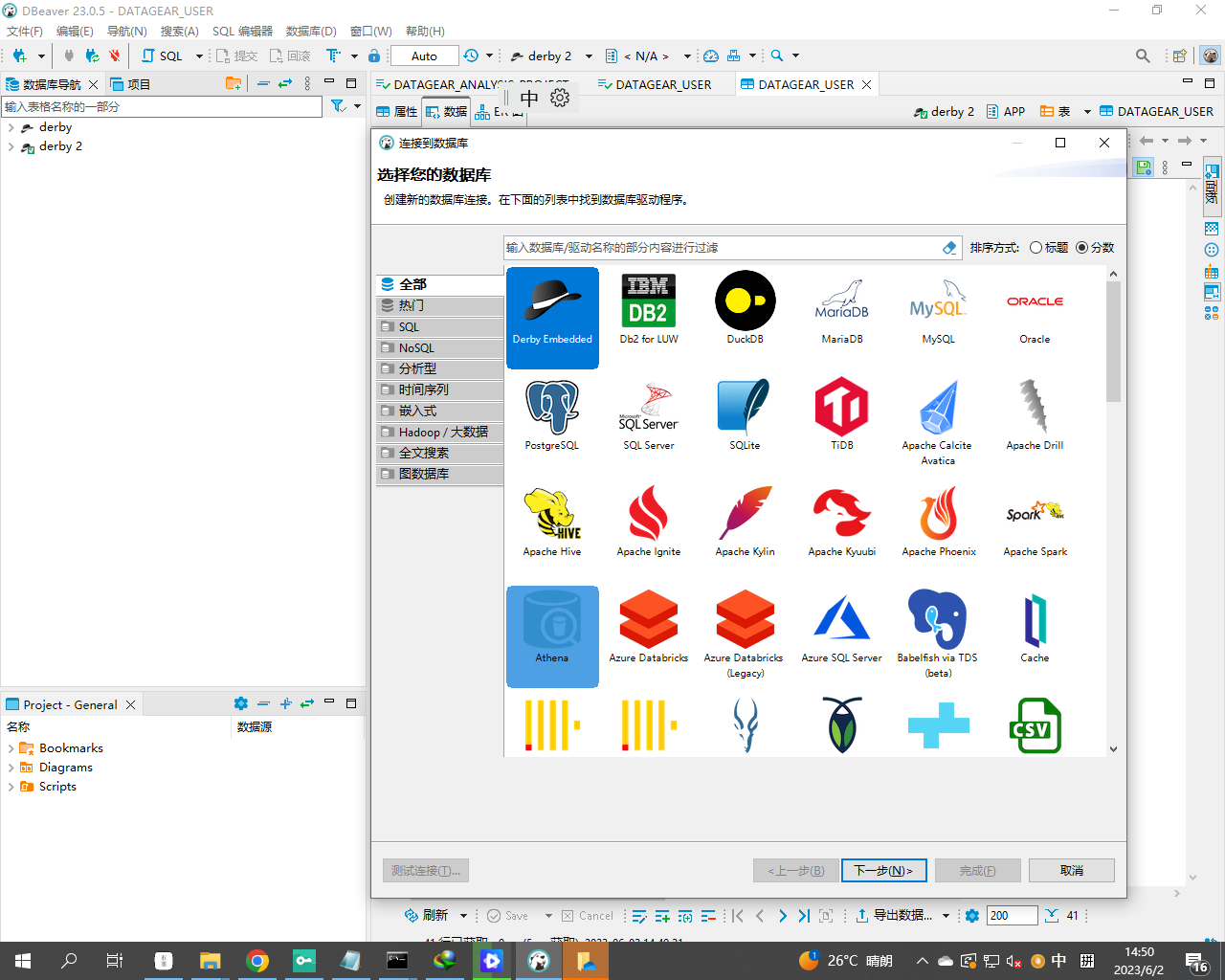Select the Azure Databricks driver
This screenshot has width=1225, height=980.
click(649, 628)
